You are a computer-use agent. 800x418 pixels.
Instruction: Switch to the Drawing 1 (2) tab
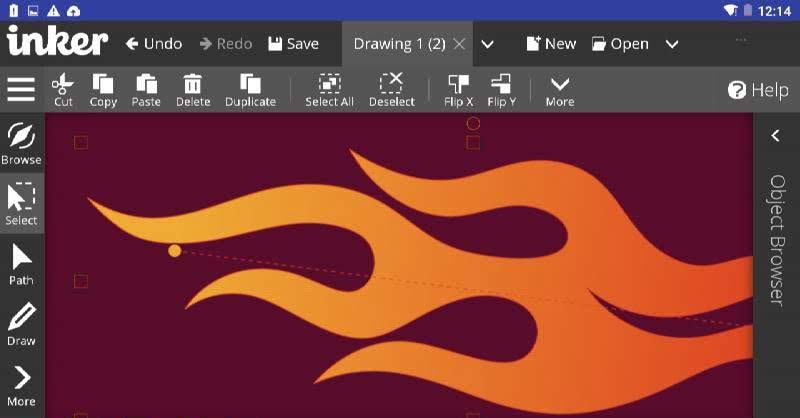pos(399,44)
